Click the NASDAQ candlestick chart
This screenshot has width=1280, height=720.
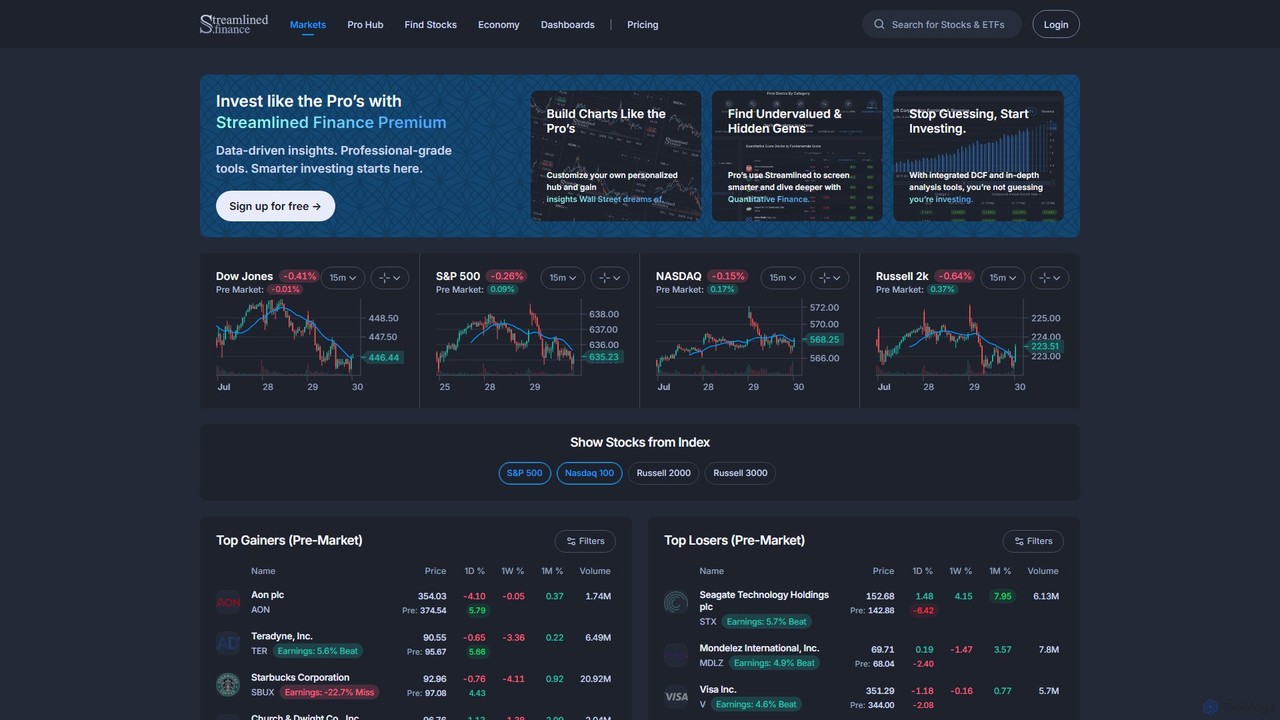[x=728, y=337]
